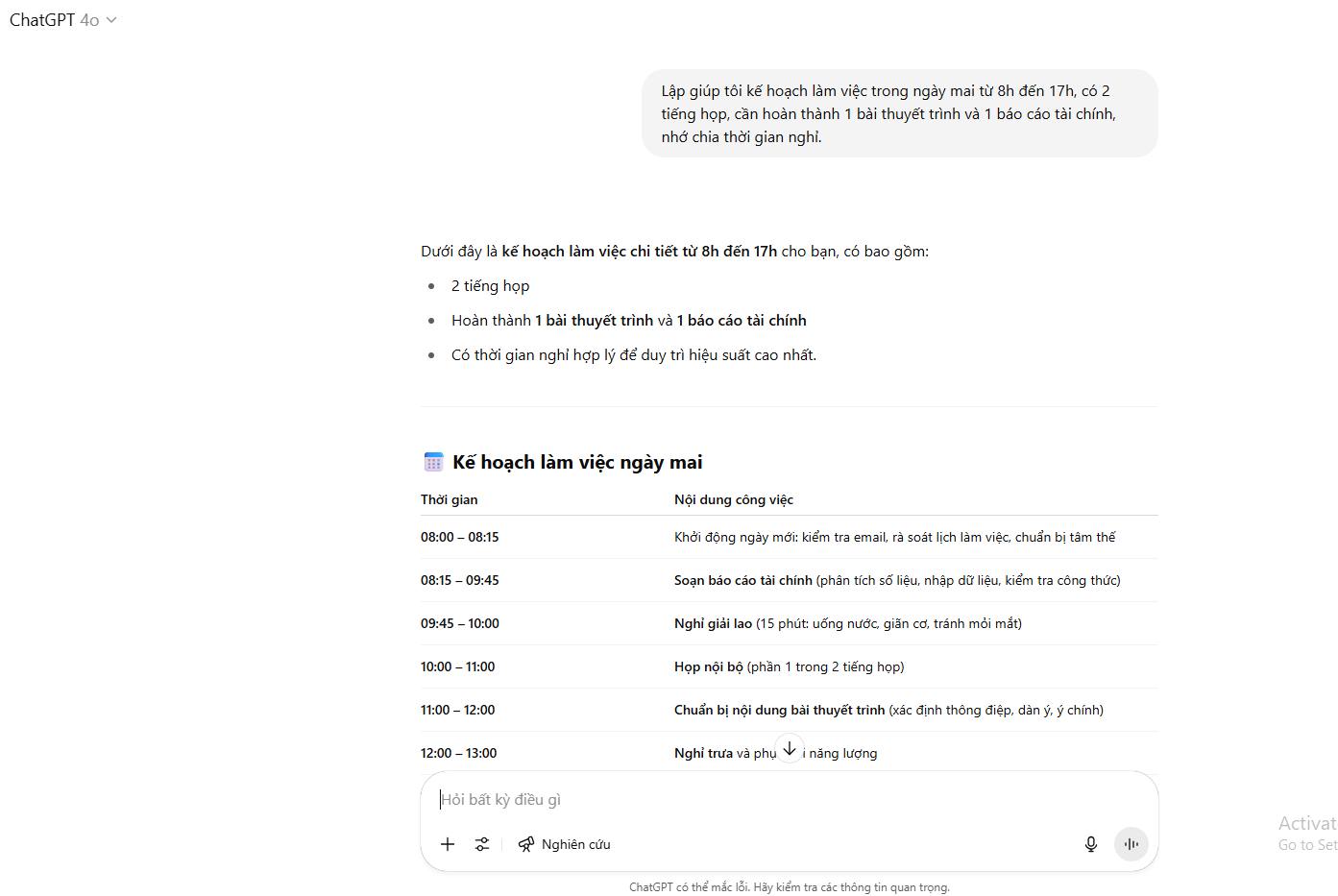1338x896 pixels.
Task: Click the 'Họp nội bộ' row entry
Action: [709, 666]
